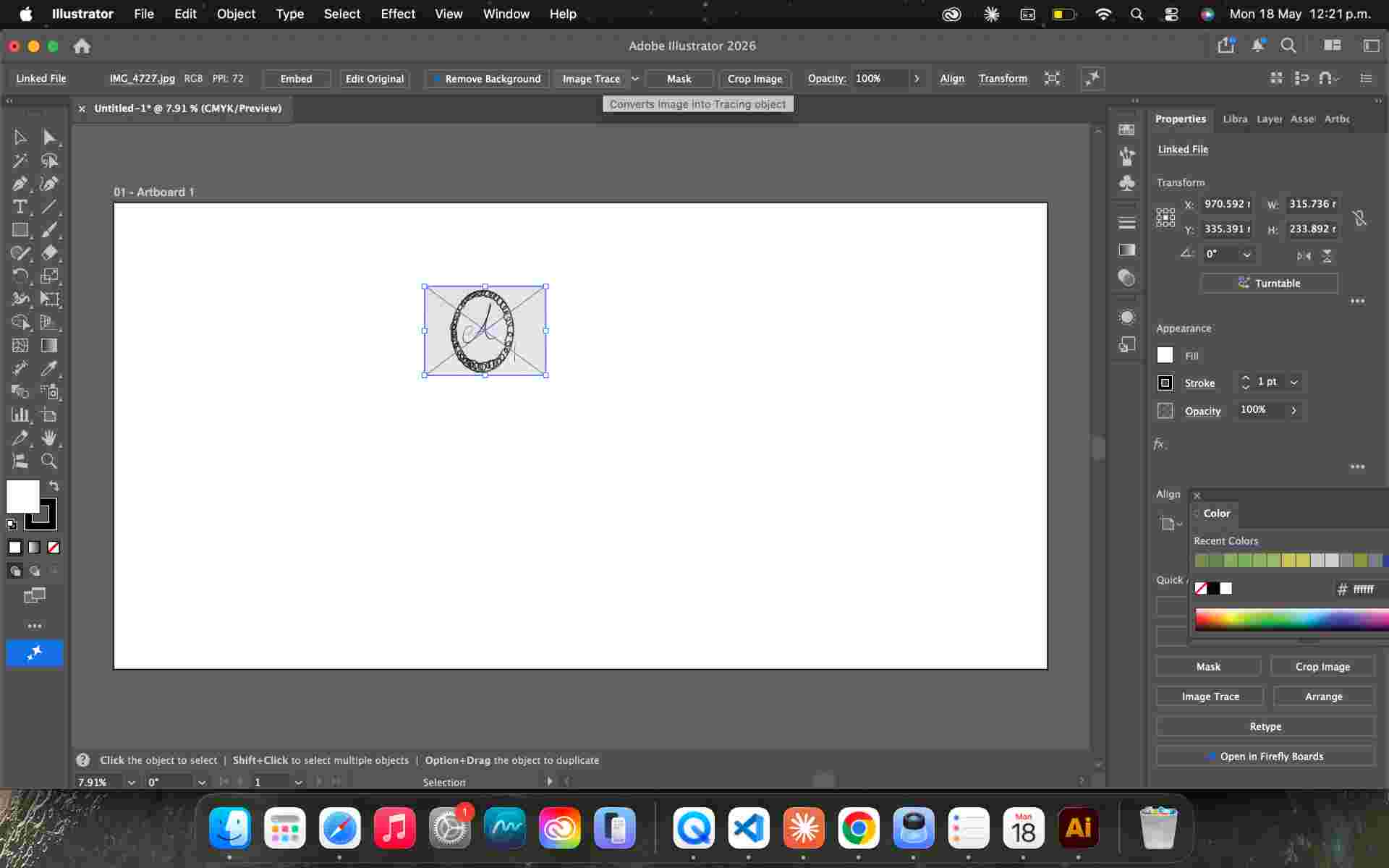The height and width of the screenshot is (868, 1389).
Task: Select the reference point locator grid
Action: point(1165,217)
